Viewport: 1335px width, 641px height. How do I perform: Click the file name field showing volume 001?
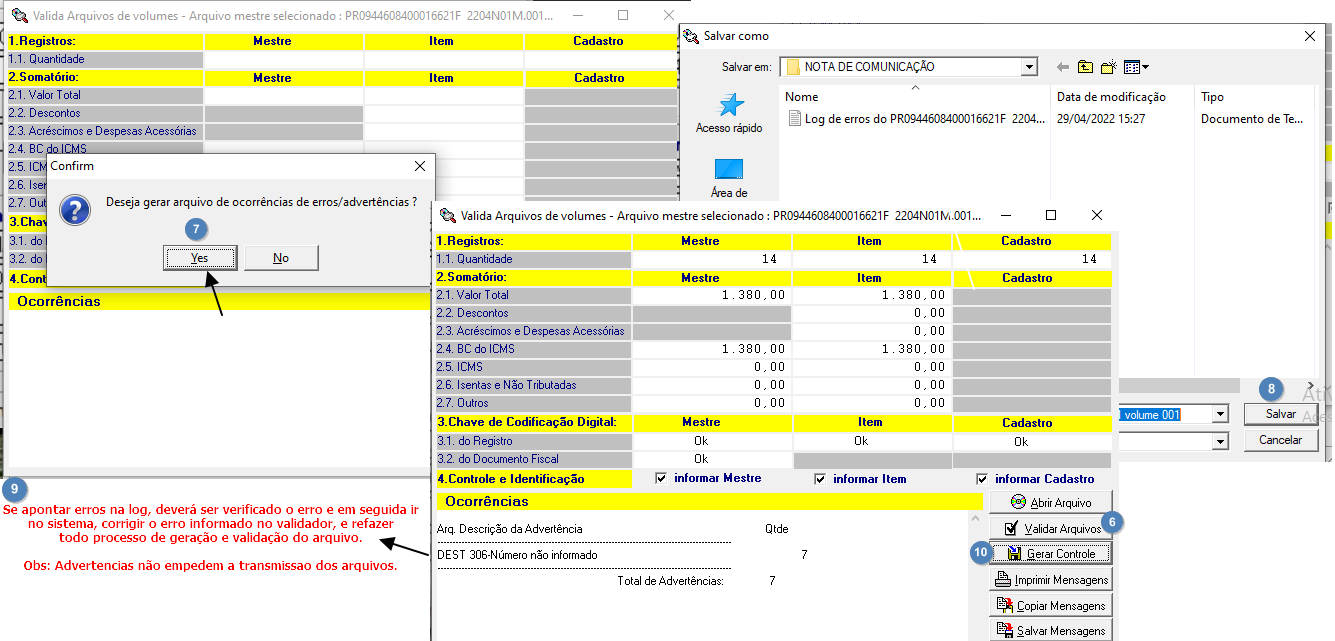[x=1164, y=414]
